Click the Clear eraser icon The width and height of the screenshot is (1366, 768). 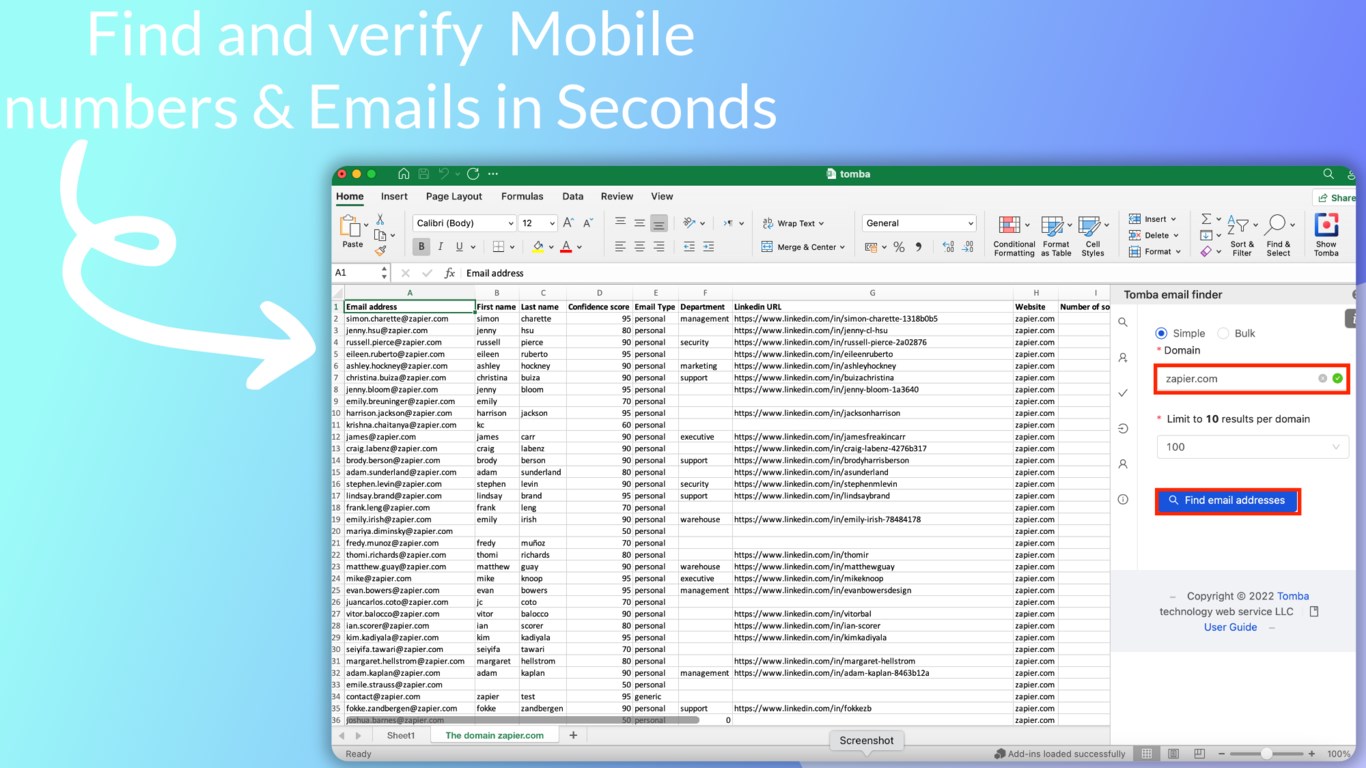click(1206, 251)
